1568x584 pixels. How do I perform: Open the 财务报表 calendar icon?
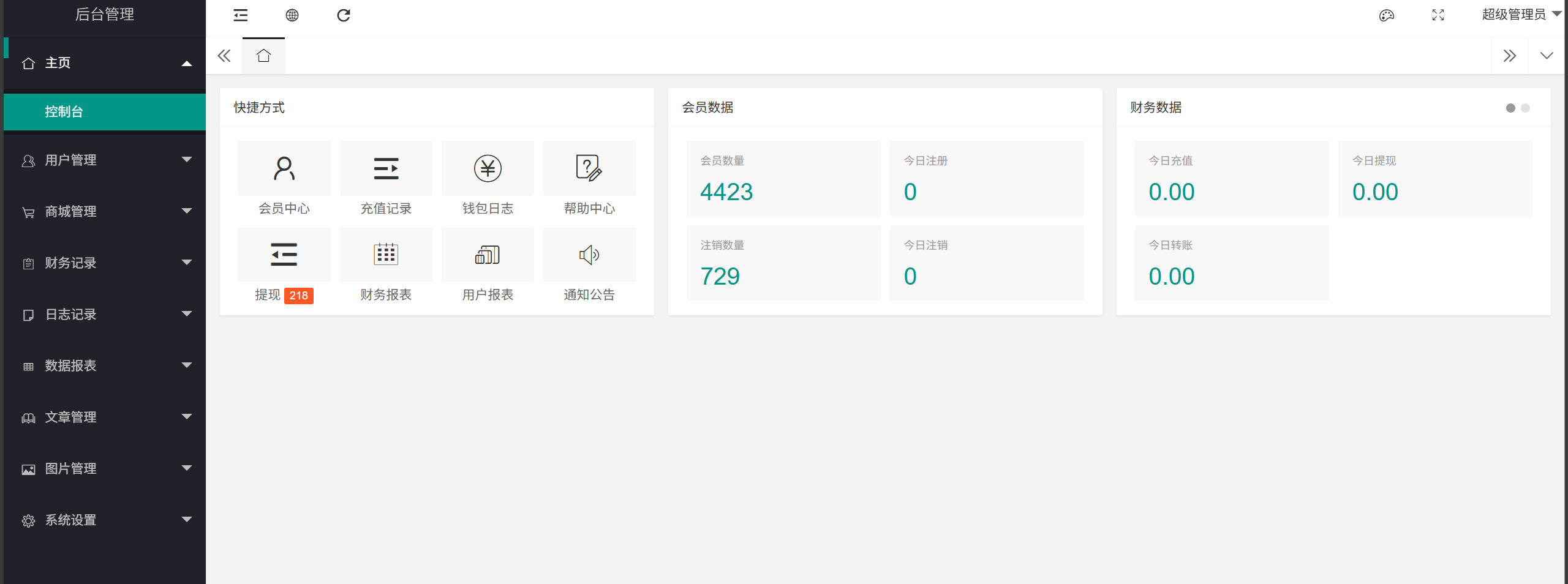pos(386,255)
